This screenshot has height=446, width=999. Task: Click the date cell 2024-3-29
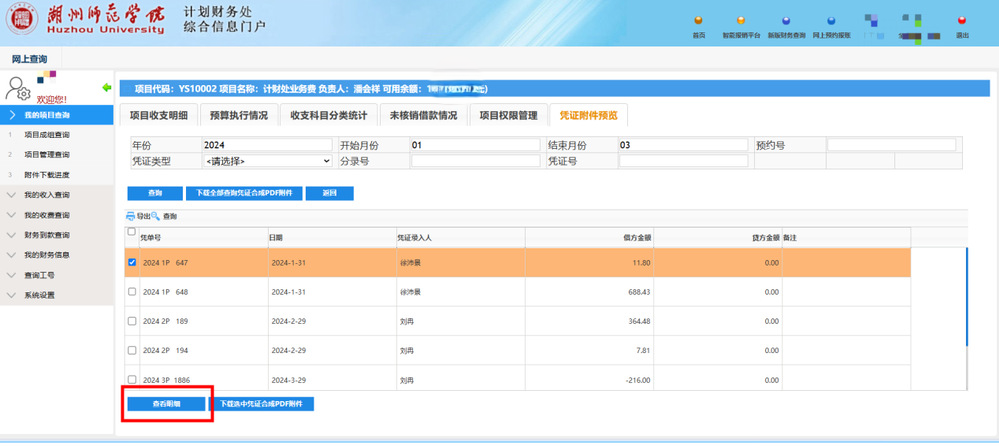click(331, 380)
